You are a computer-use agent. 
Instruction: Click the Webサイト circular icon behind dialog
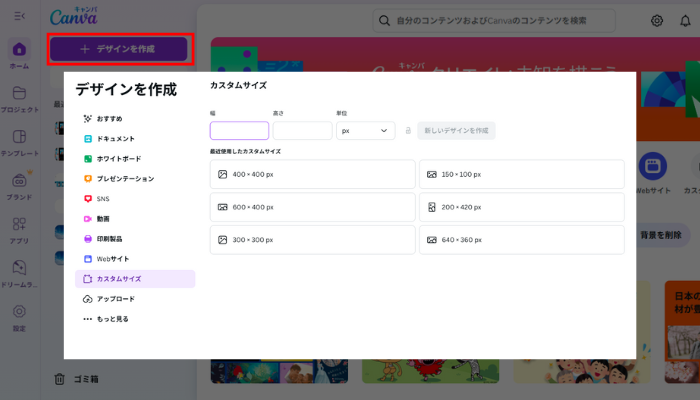[x=653, y=166]
